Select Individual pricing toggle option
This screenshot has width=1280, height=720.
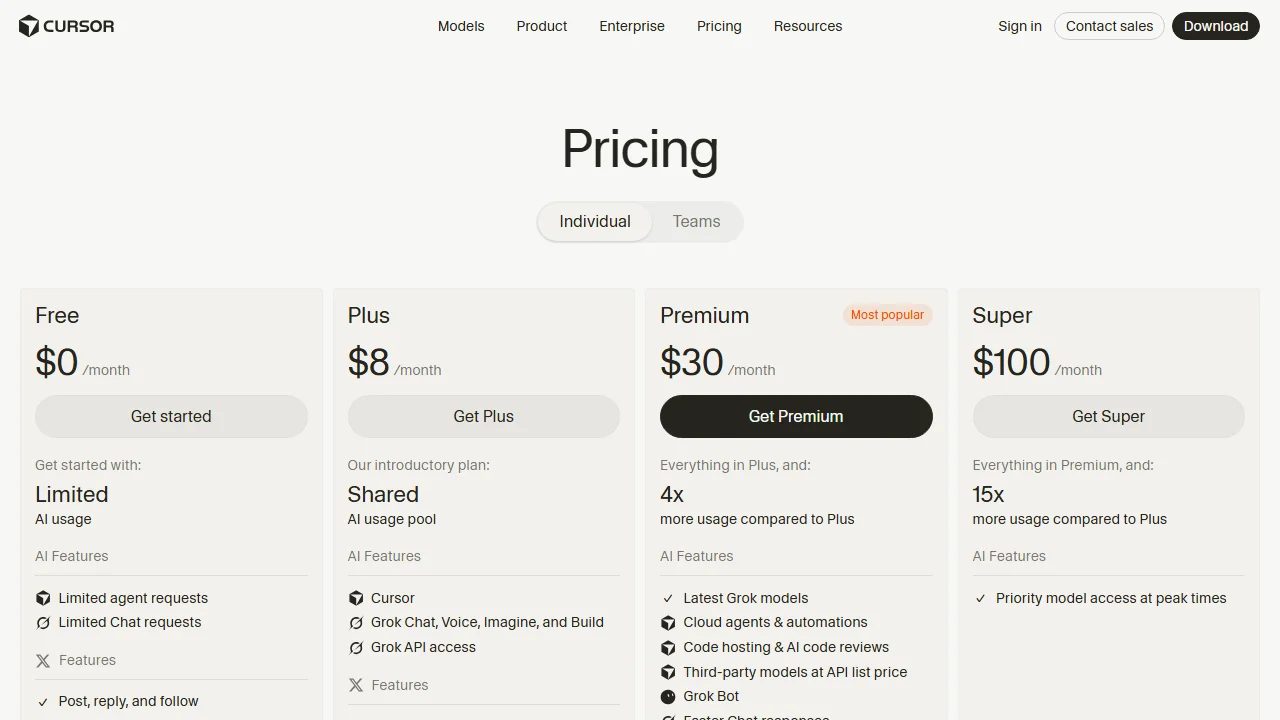[x=595, y=222]
